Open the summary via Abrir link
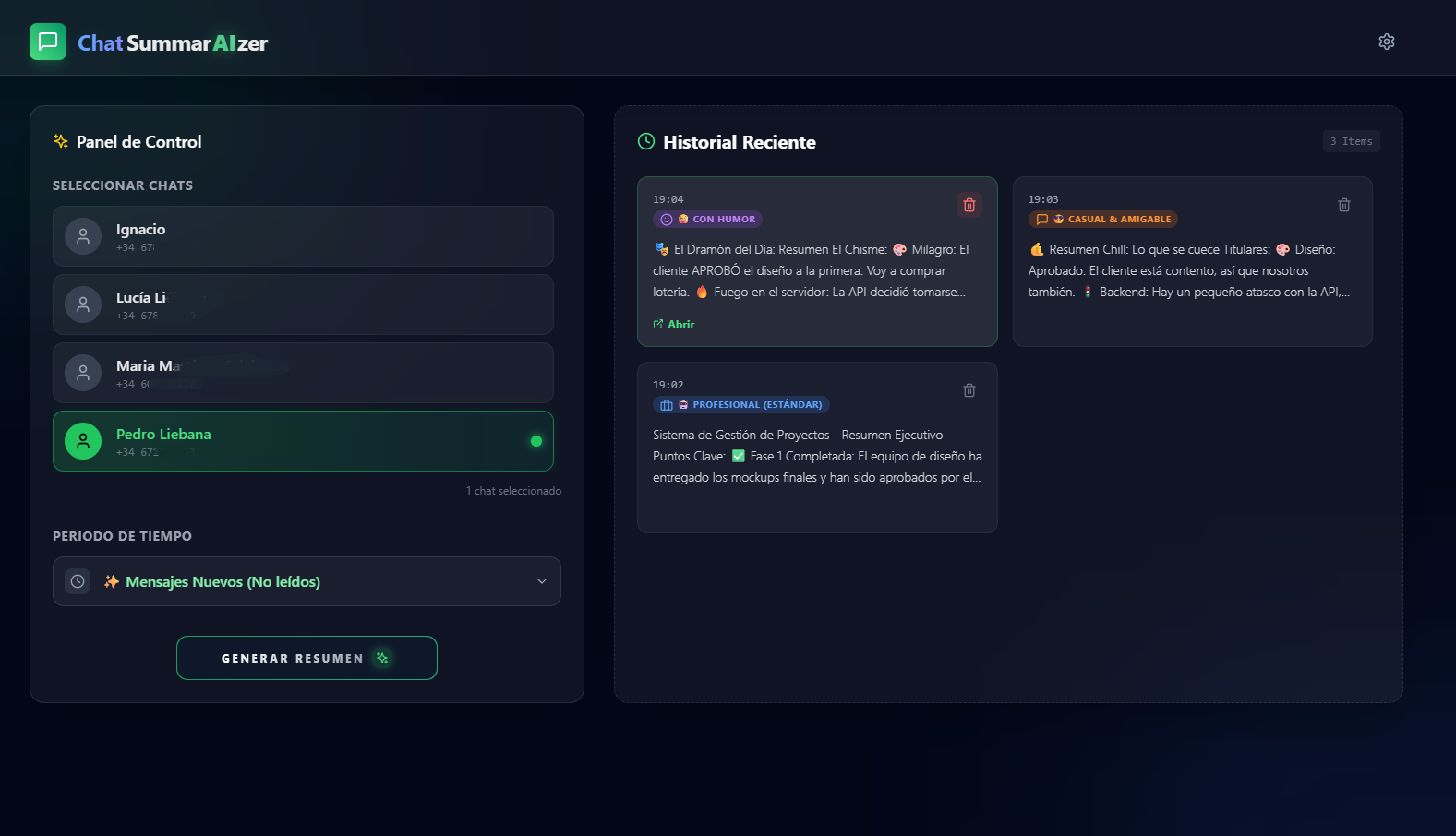1456x836 pixels. click(674, 325)
